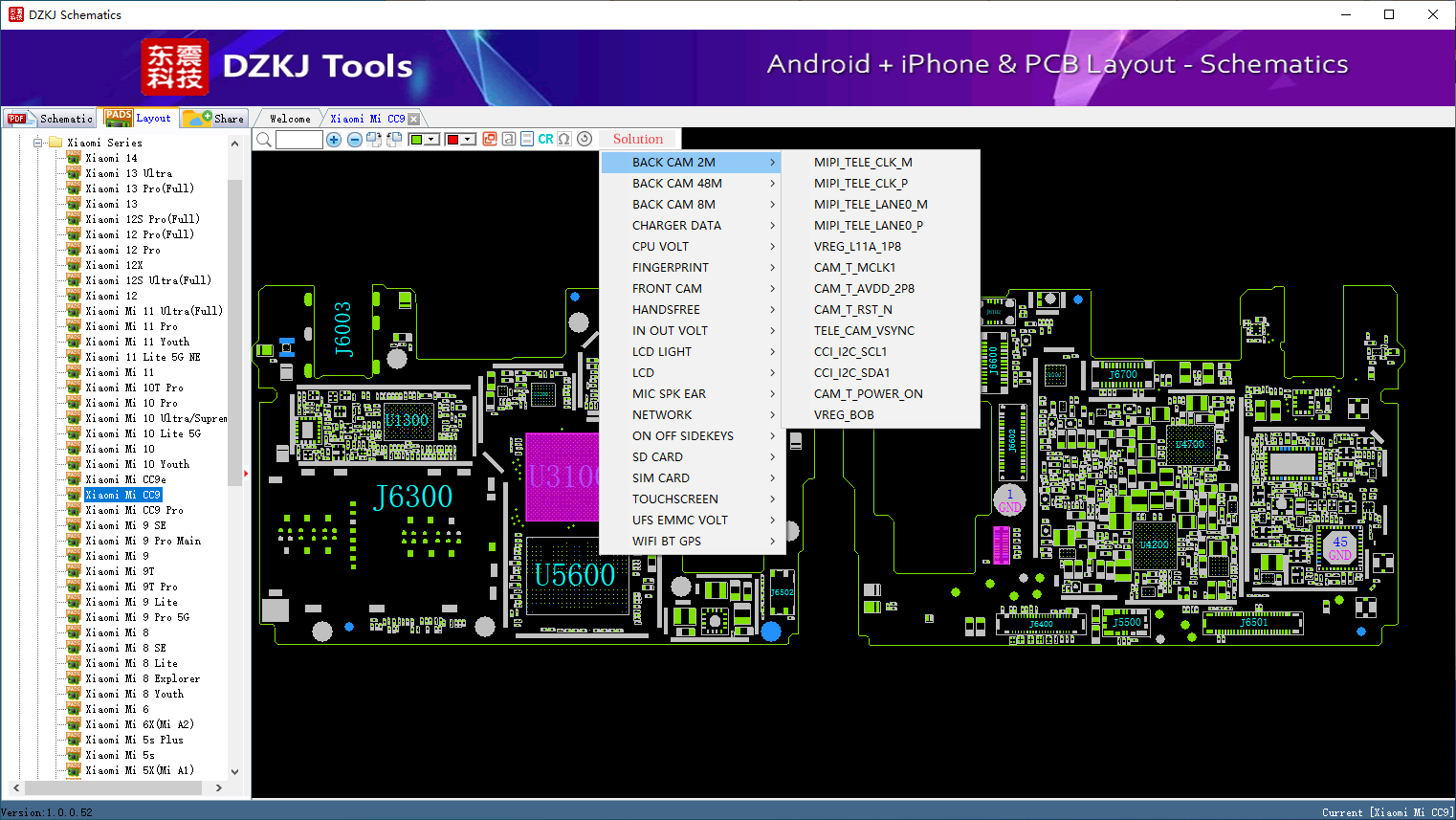
Task: Click the PADS icon beside Xiaomi 12X
Action: 74,265
